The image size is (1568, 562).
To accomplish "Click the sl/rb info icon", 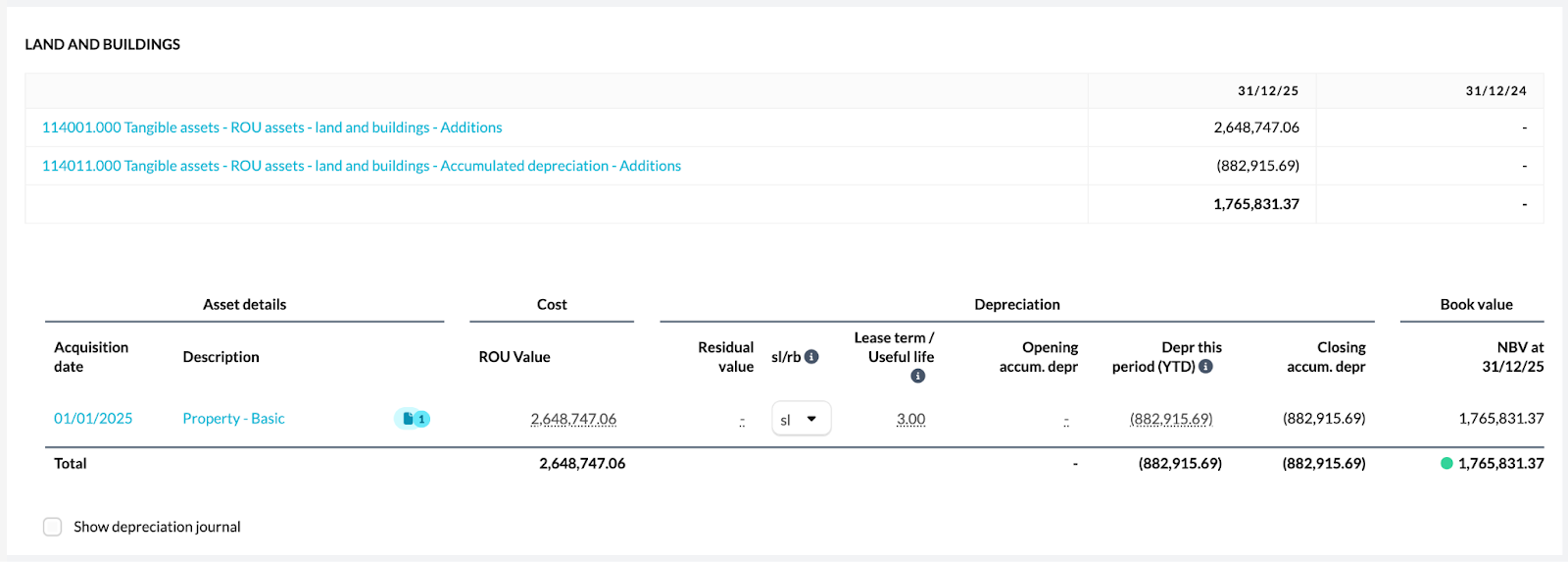I will [x=811, y=357].
